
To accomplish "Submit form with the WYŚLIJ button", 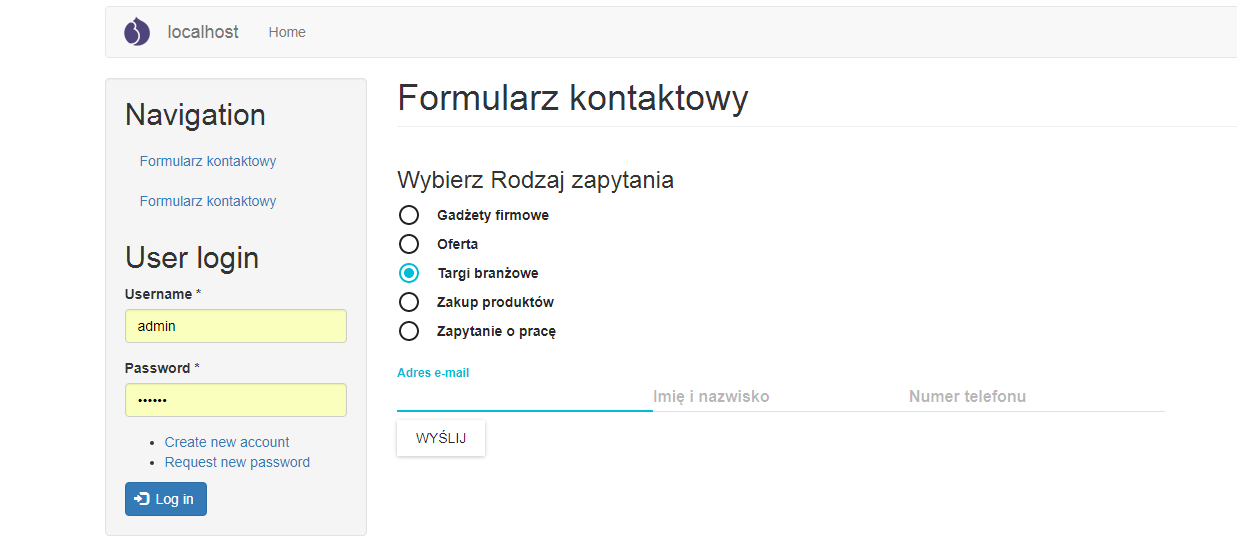I will [x=441, y=438].
